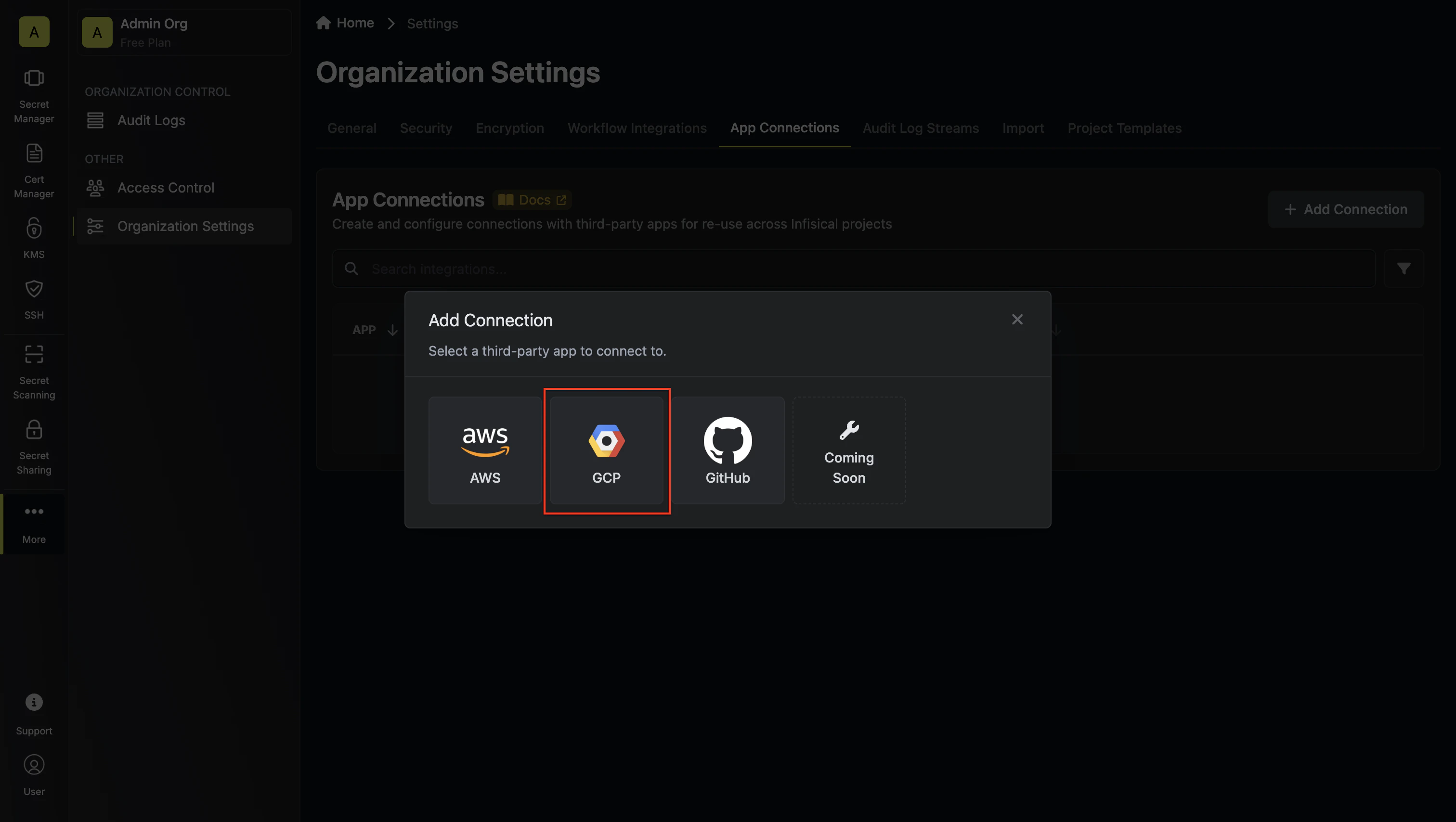
Task: Open SSH section in the sidebar
Action: tap(34, 299)
